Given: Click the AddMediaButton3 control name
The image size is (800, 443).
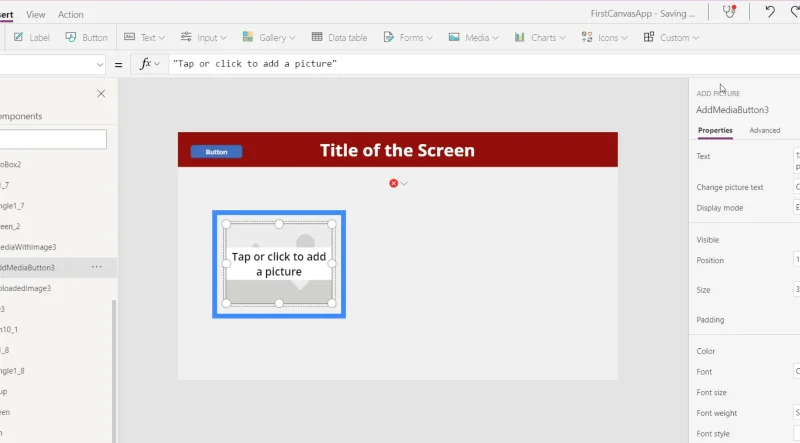Looking at the screenshot, I should tap(732, 110).
